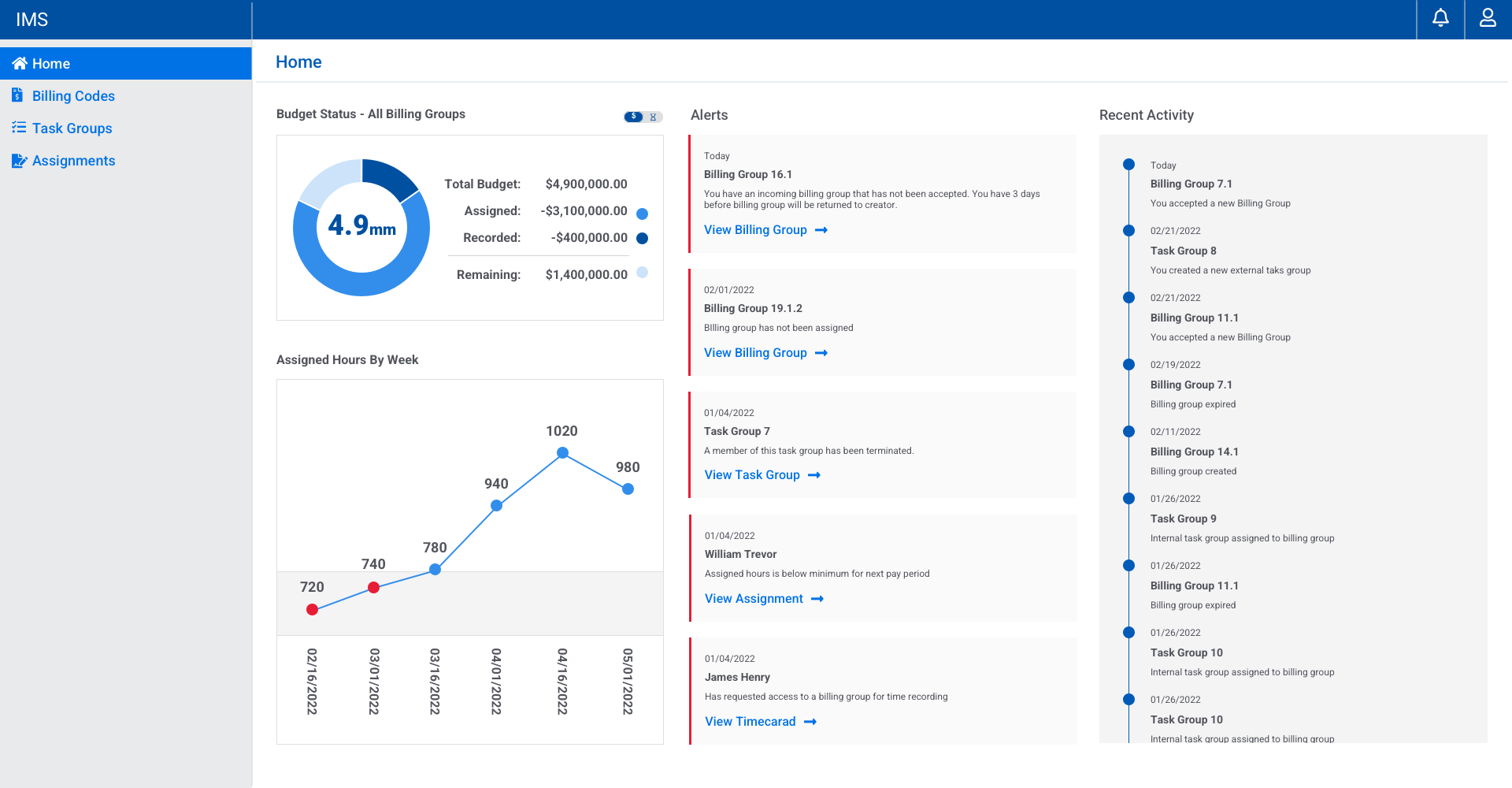Open the user profile icon

[1488, 18]
